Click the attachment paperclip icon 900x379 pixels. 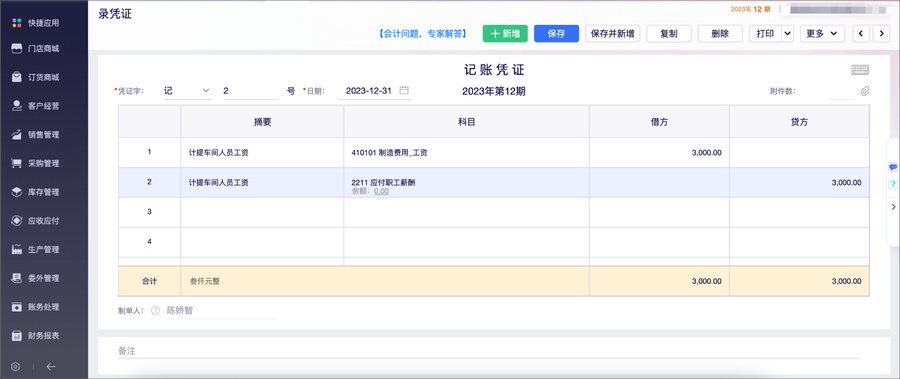coord(864,91)
